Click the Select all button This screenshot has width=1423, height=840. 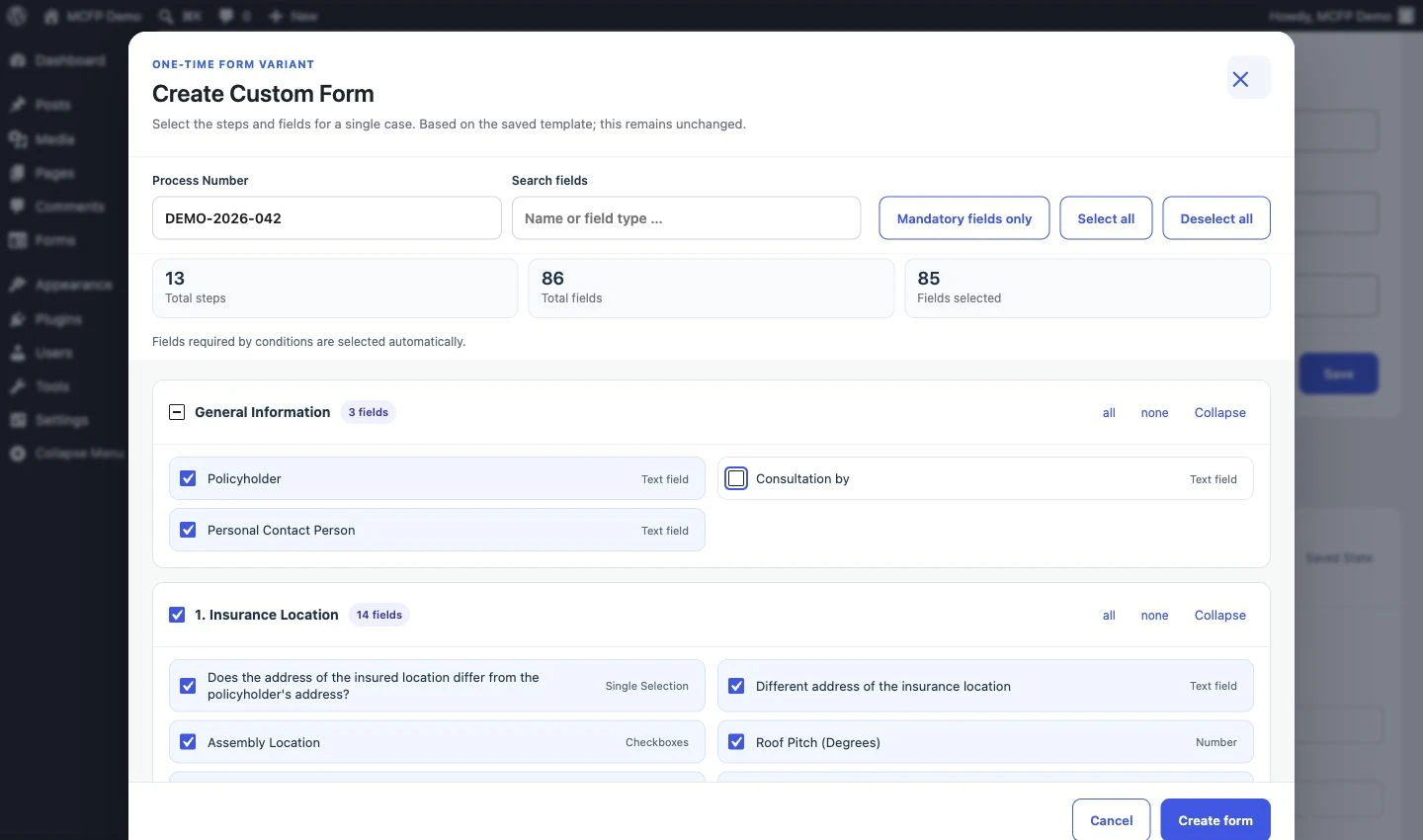click(x=1106, y=218)
